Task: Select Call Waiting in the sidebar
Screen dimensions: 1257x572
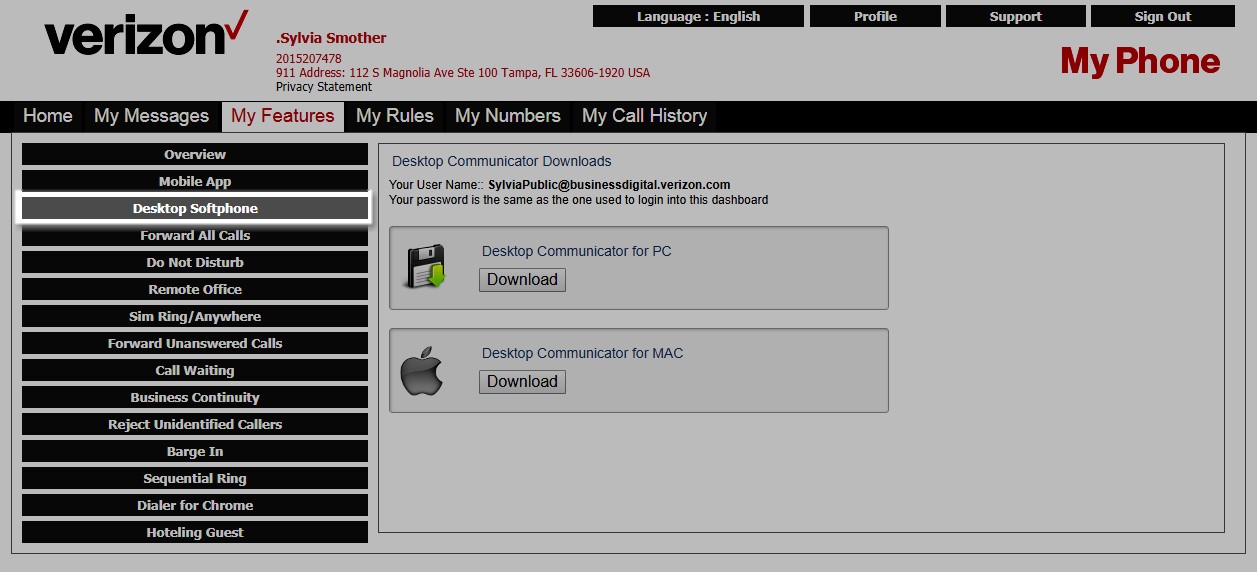Action: (195, 370)
